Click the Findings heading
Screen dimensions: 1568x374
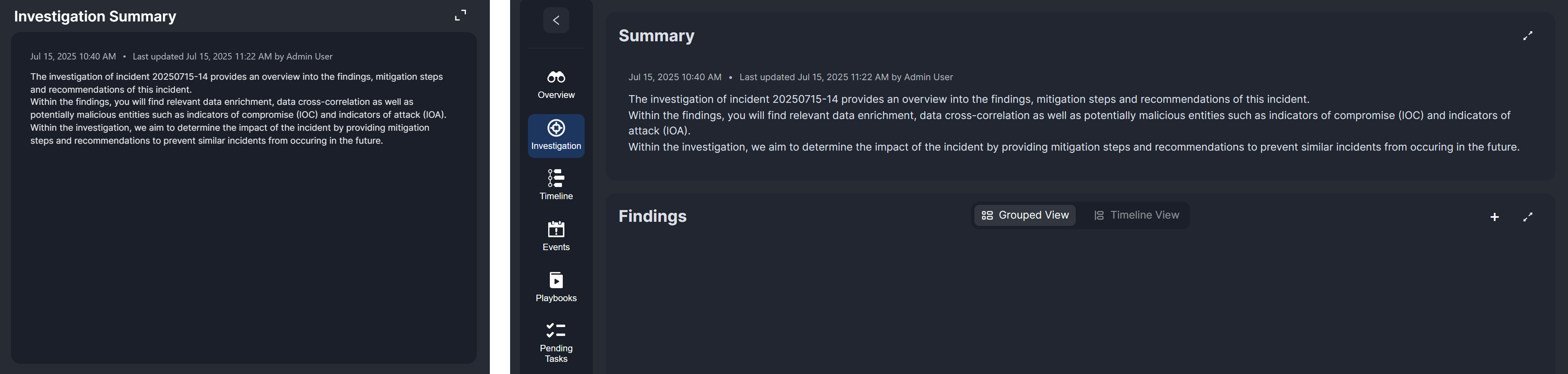click(652, 217)
